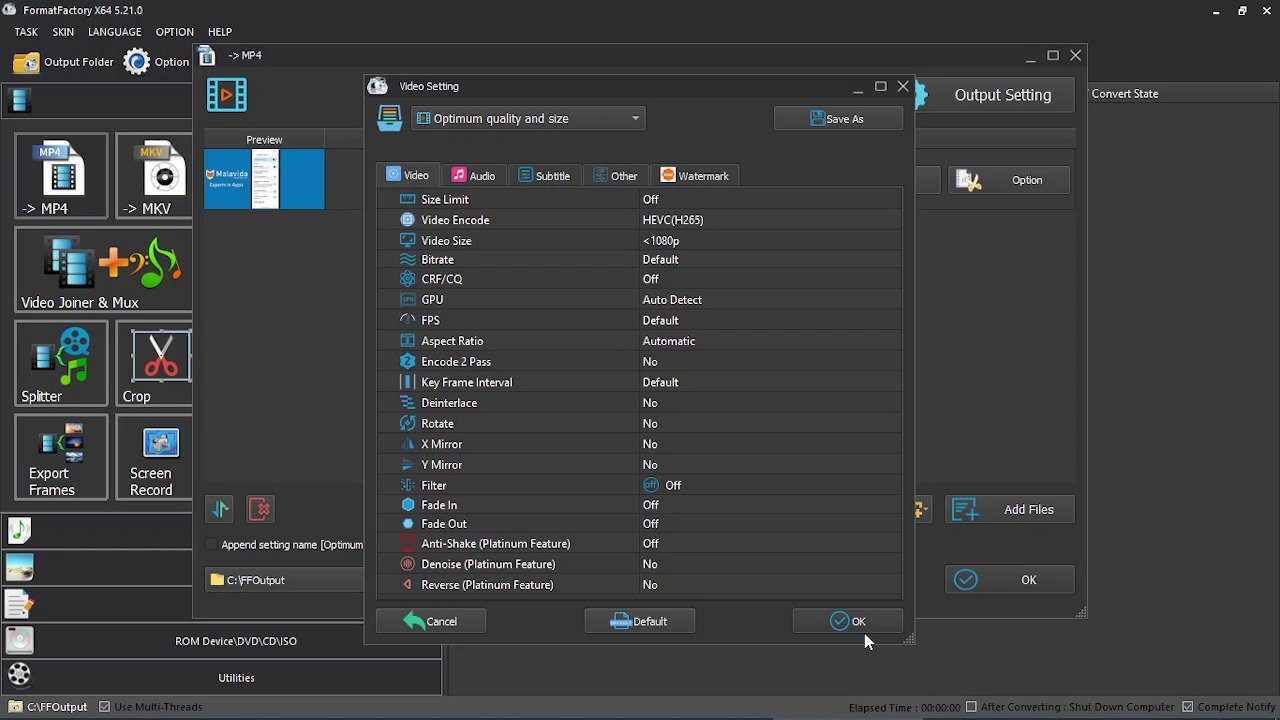The height and width of the screenshot is (720, 1280).
Task: Switch to the Audio tab
Action: point(473,176)
